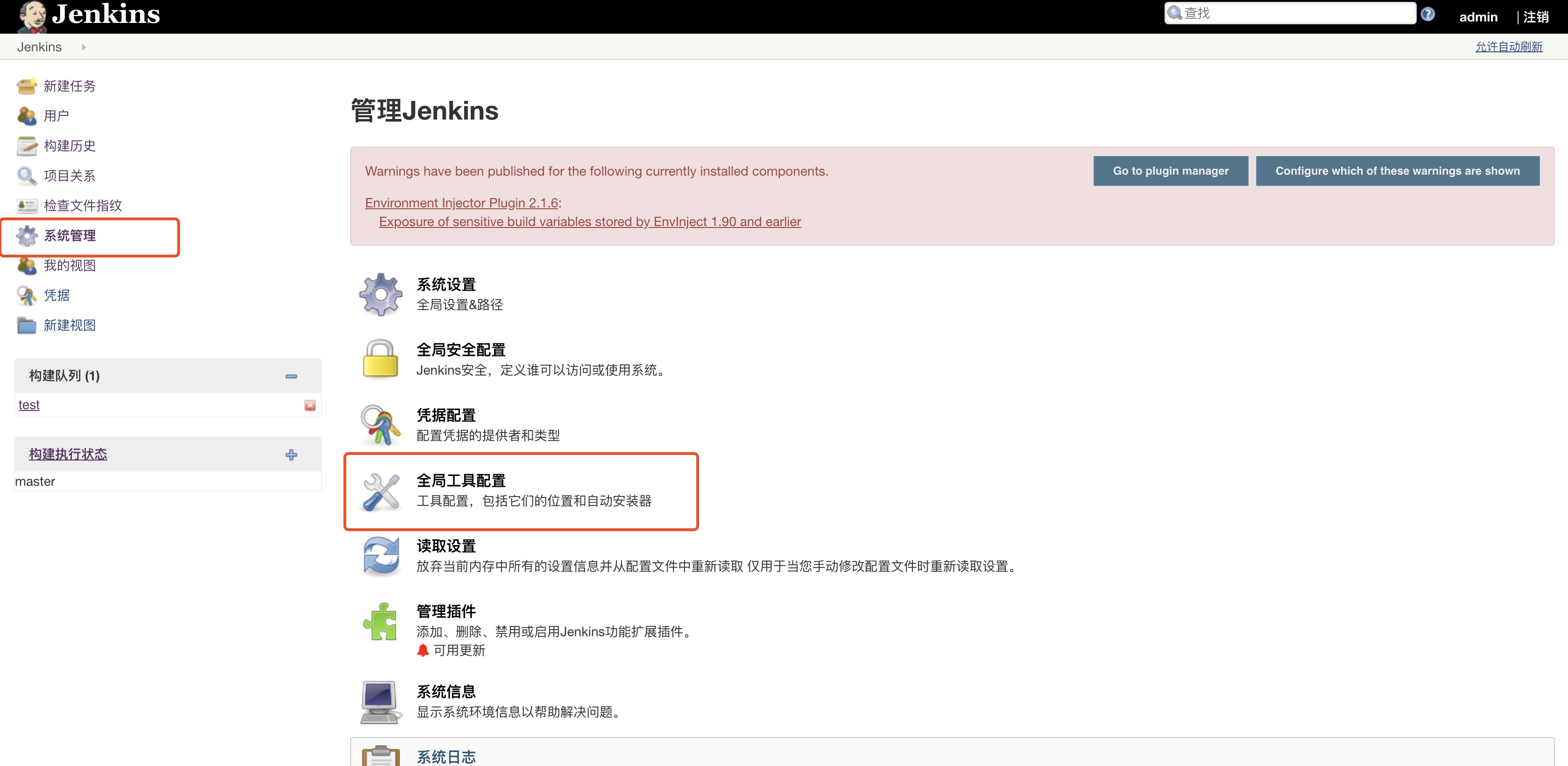
Task: Click the 构建历史 notepad icon
Action: [x=26, y=146]
